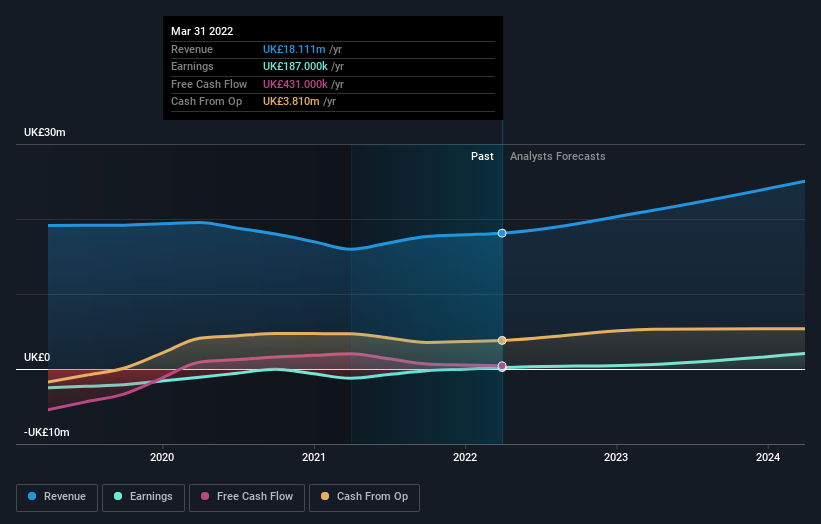Click the -UK£10m y-axis label
Viewport: 821px width, 524px height.
47,432
